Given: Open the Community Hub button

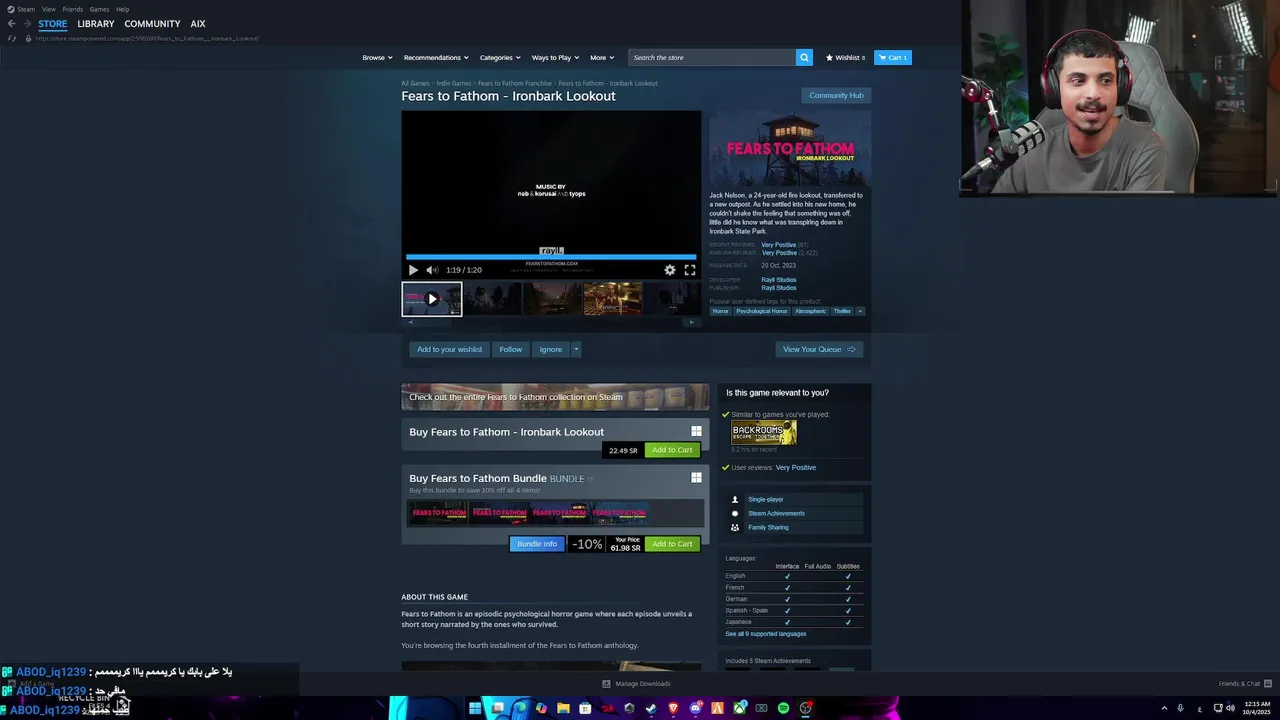Looking at the screenshot, I should click(x=836, y=95).
